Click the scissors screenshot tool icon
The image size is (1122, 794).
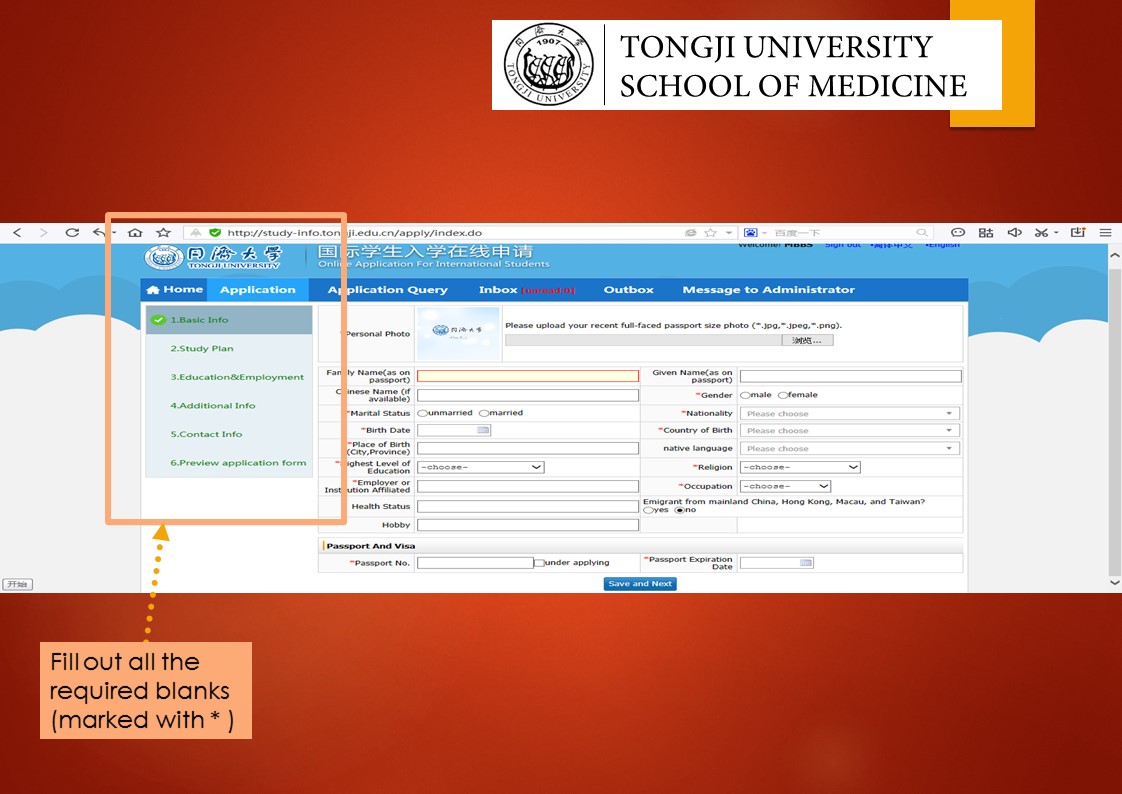point(1041,232)
